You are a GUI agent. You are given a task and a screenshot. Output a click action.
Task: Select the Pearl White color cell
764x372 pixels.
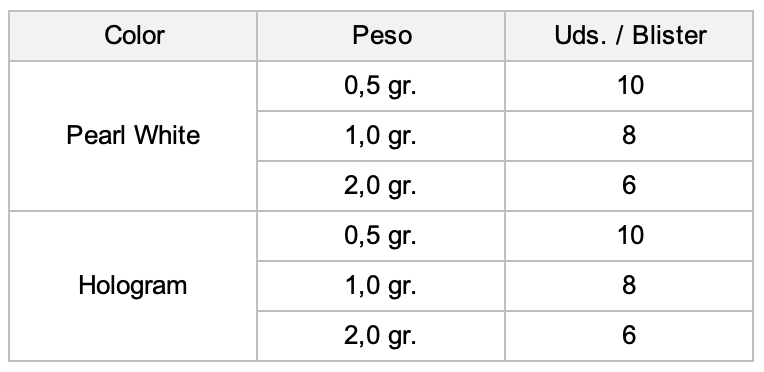click(x=133, y=136)
